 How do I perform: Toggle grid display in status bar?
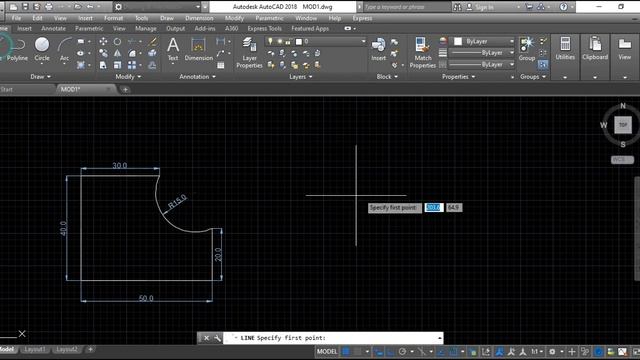346,351
